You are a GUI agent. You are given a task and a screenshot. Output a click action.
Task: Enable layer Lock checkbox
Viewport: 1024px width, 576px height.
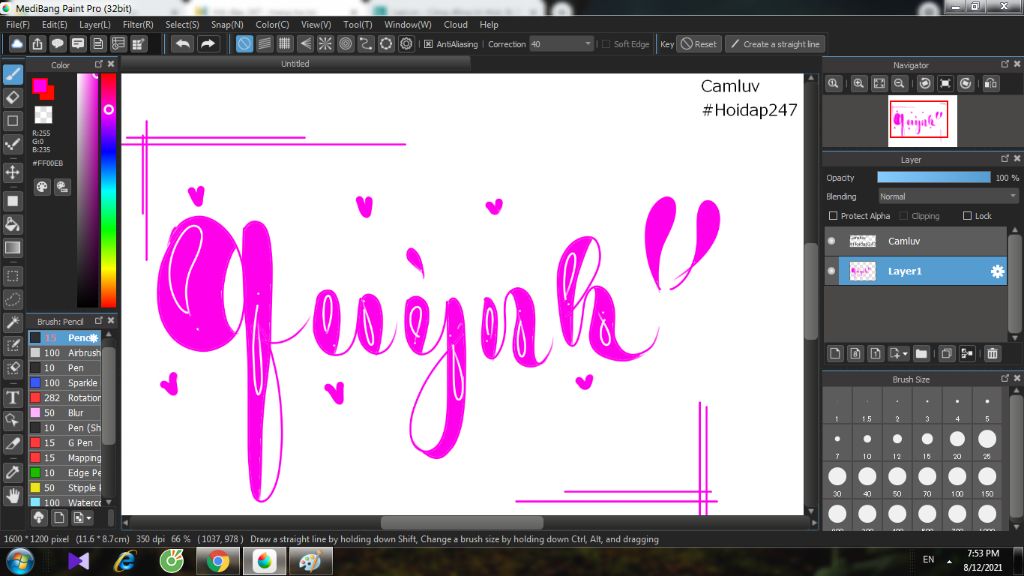[x=967, y=216]
